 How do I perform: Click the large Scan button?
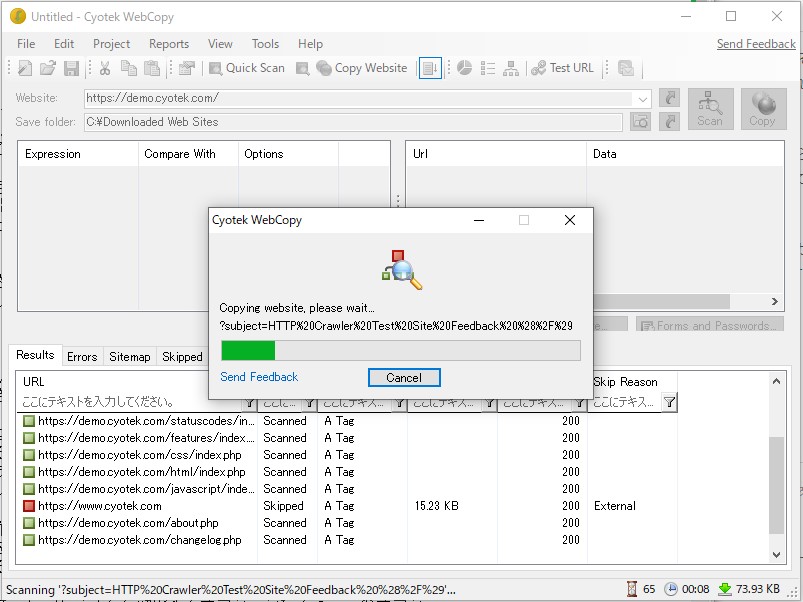click(710, 109)
